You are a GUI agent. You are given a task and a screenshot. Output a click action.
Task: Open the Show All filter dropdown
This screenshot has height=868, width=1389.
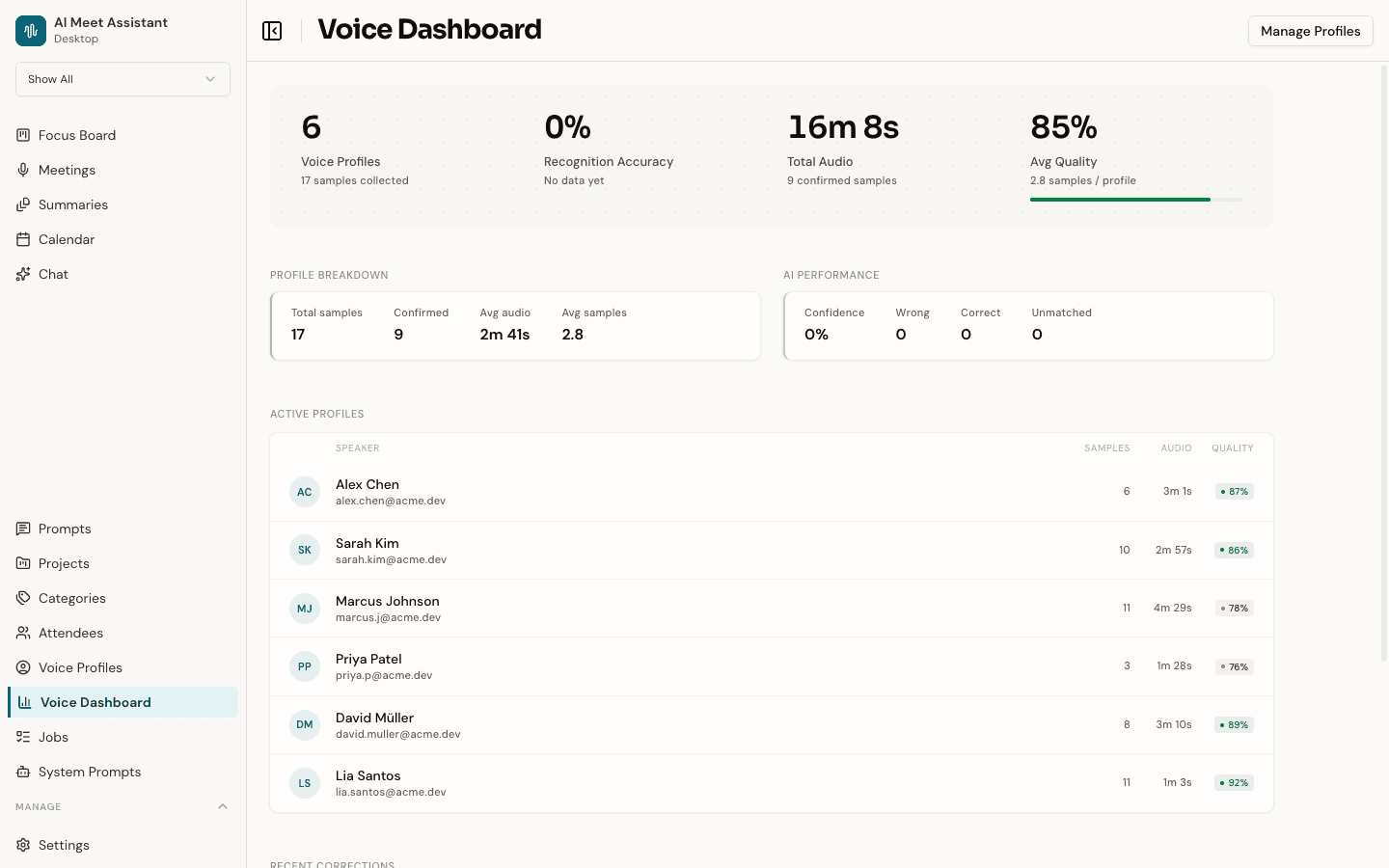[123, 79]
